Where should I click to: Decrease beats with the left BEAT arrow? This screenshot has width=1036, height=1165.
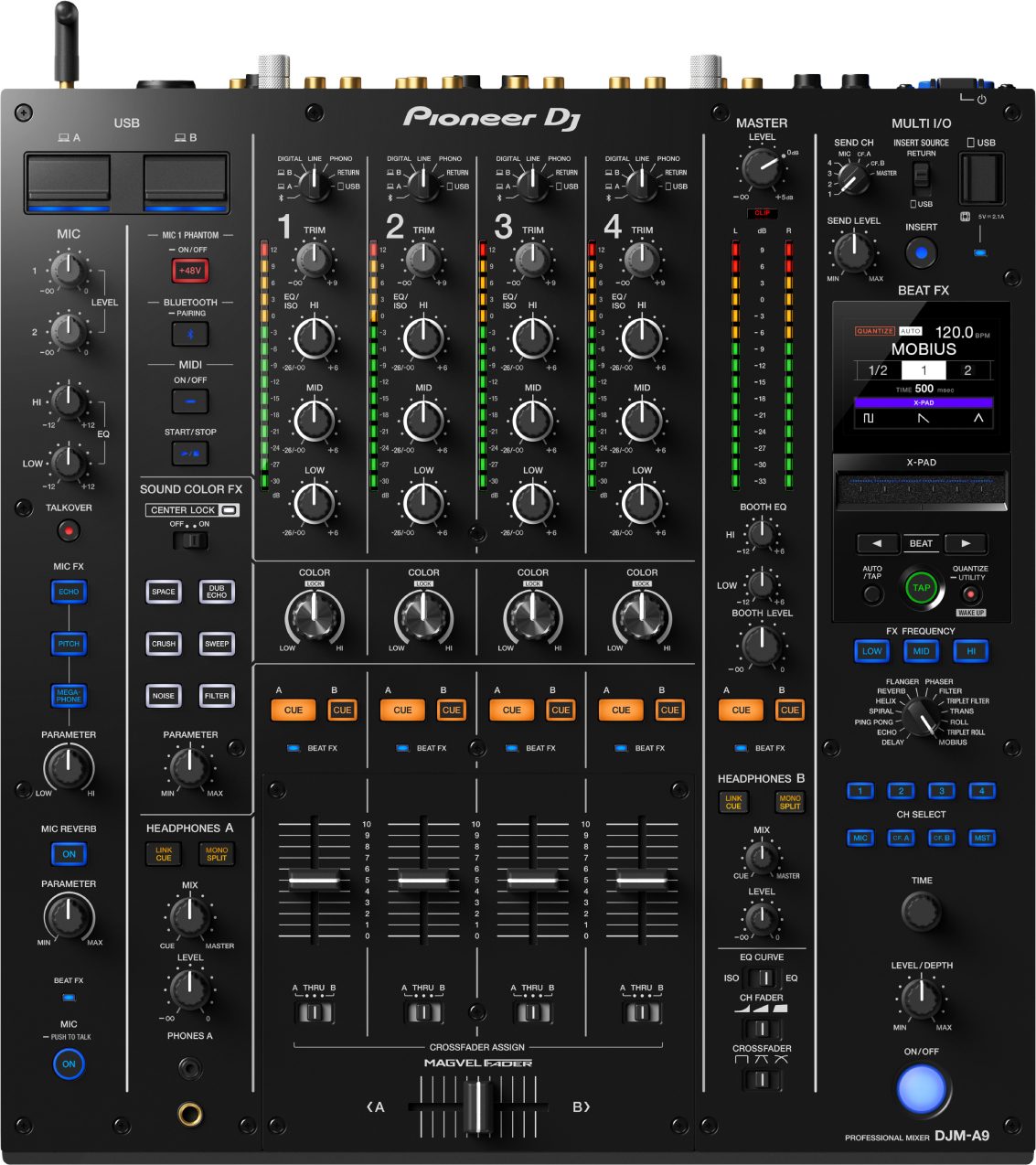pyautogui.click(x=878, y=543)
